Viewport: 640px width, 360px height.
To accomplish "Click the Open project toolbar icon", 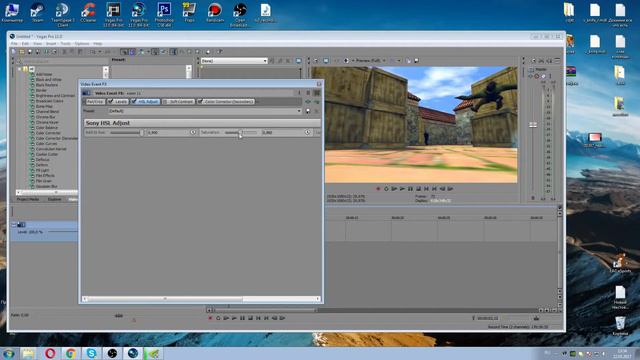I will click(x=22, y=52).
